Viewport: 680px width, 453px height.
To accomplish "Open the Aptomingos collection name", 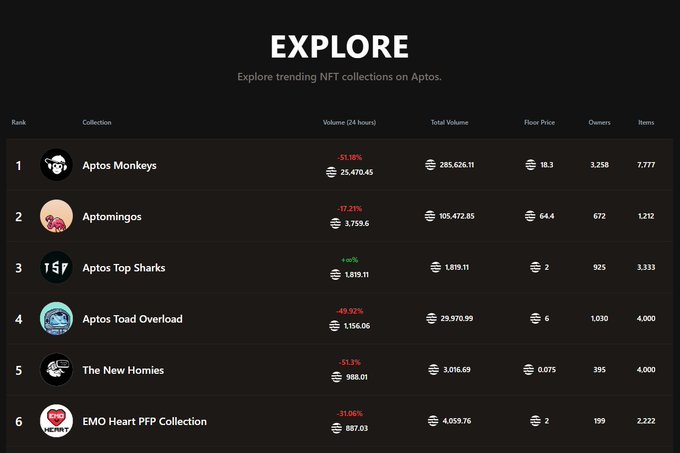I will click(x=112, y=217).
